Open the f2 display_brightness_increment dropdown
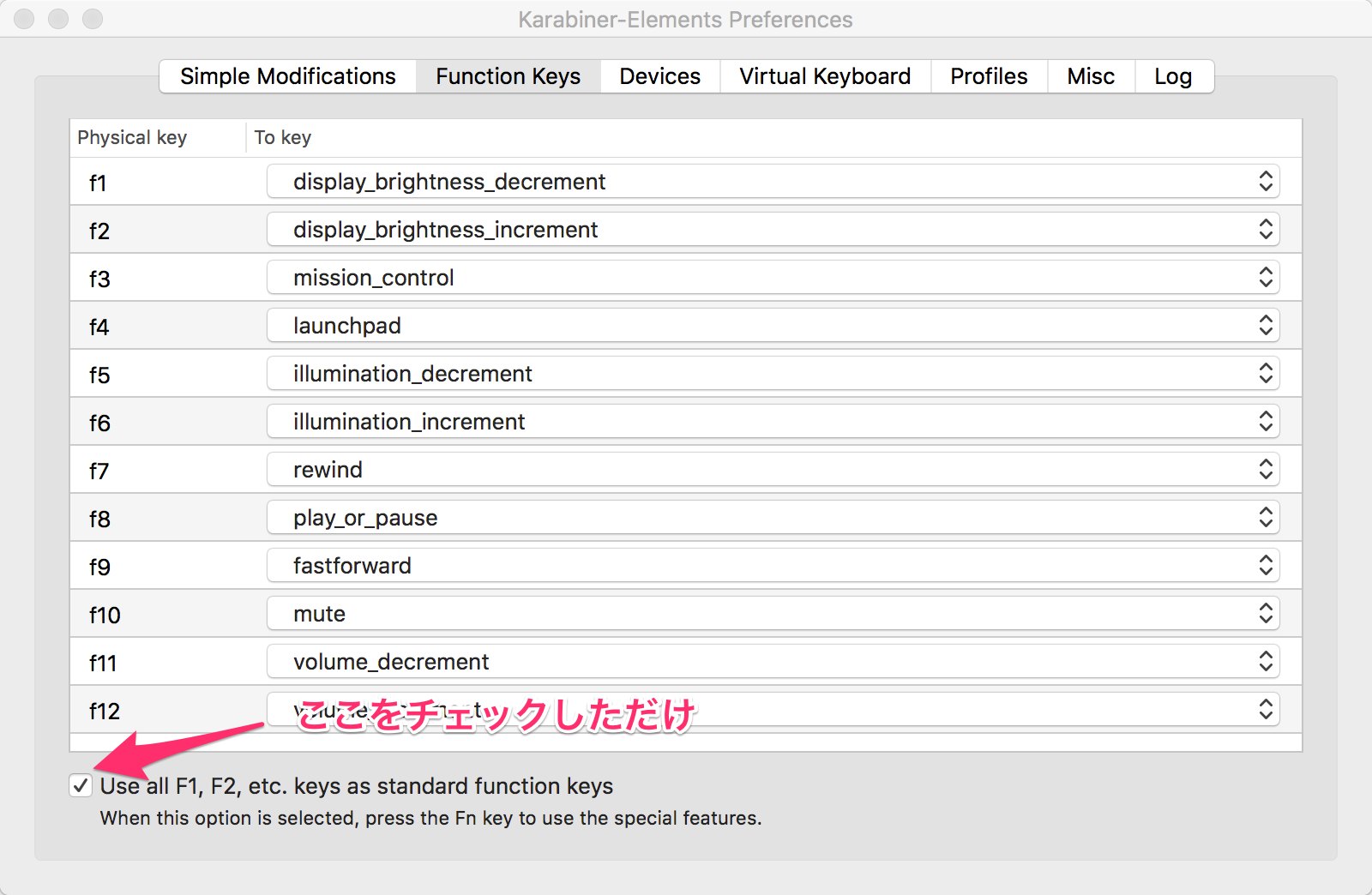This screenshot has width=1372, height=895. pos(773,230)
